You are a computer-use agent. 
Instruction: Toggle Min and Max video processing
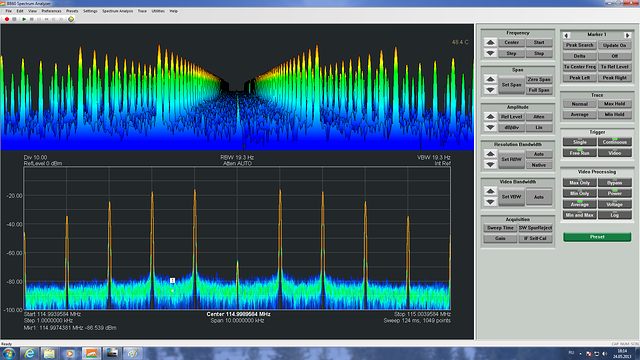[x=580, y=215]
